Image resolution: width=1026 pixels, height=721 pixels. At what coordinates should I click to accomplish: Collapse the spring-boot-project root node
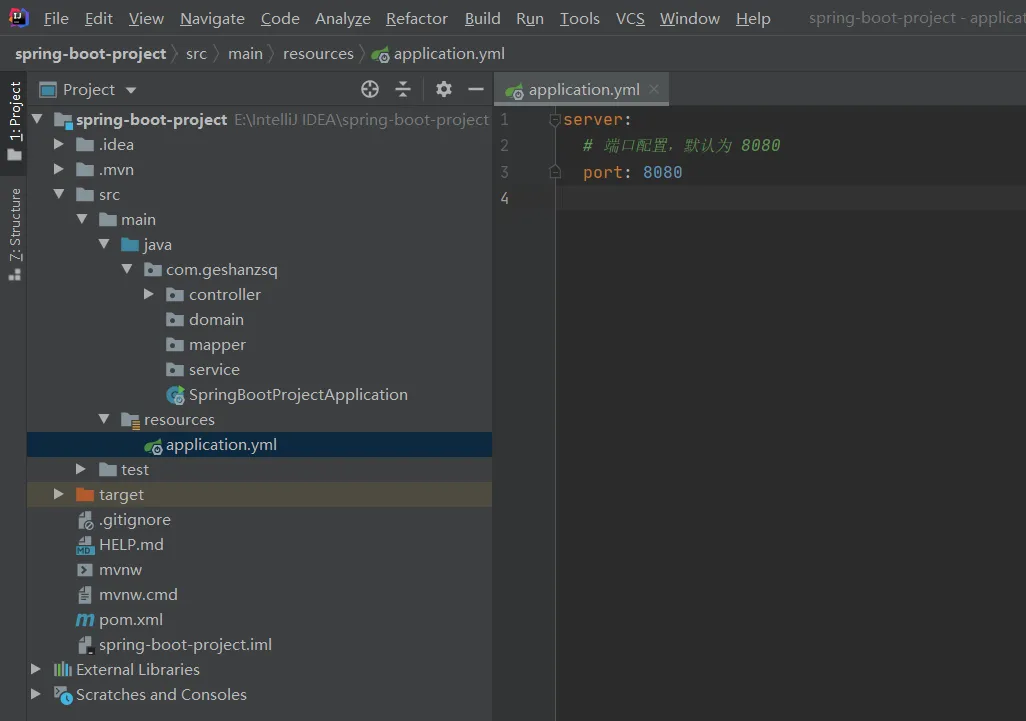(x=37, y=119)
